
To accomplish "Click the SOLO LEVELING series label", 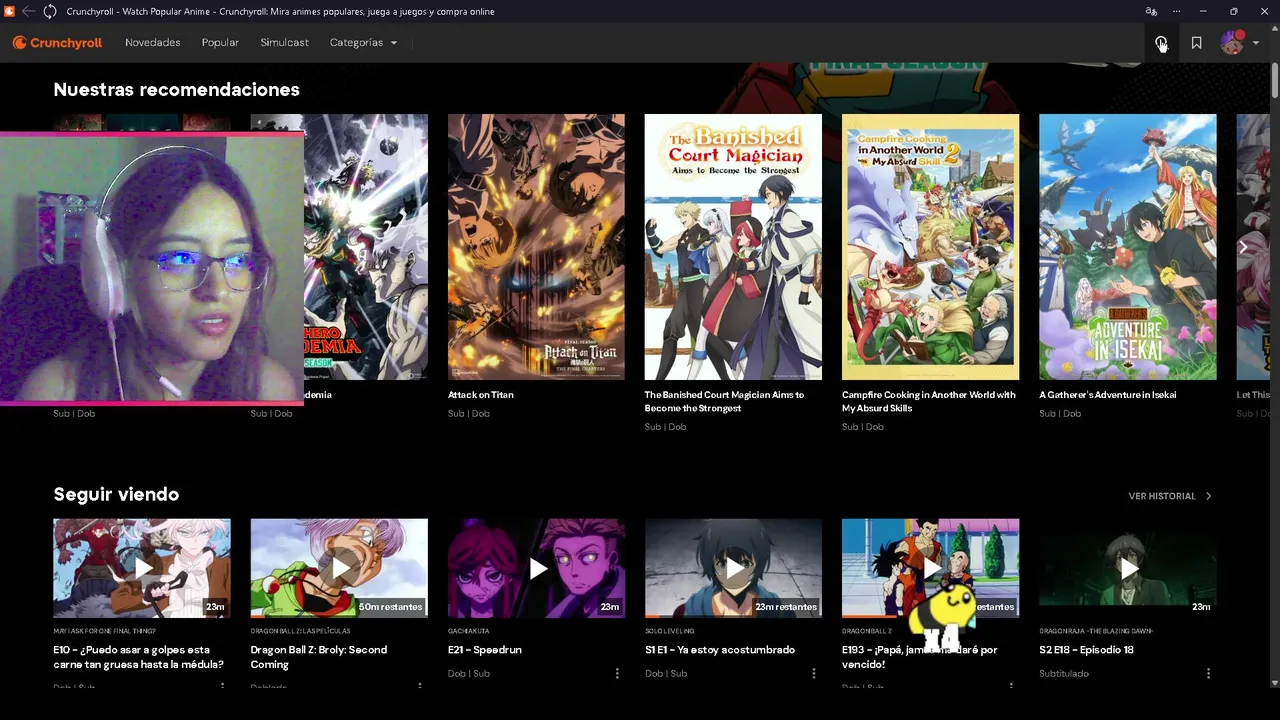I will click(x=670, y=631).
